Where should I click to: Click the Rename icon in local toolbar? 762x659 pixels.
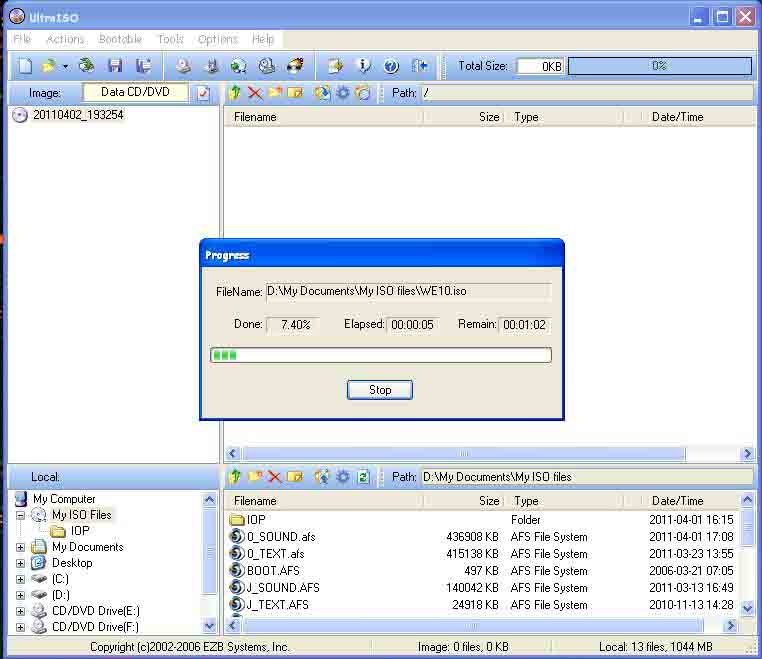tap(295, 477)
